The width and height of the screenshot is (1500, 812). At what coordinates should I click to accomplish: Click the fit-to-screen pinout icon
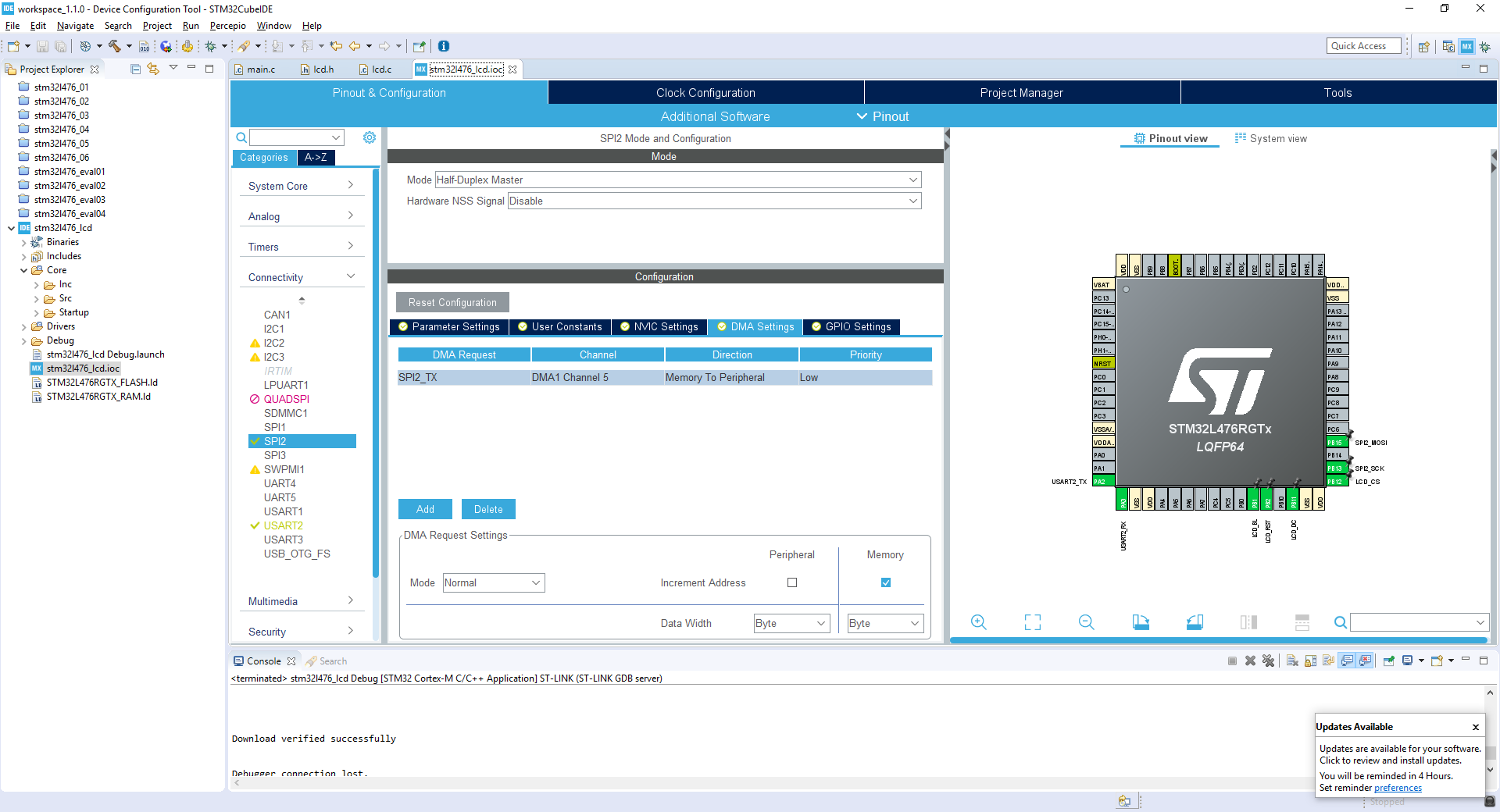tap(1033, 622)
